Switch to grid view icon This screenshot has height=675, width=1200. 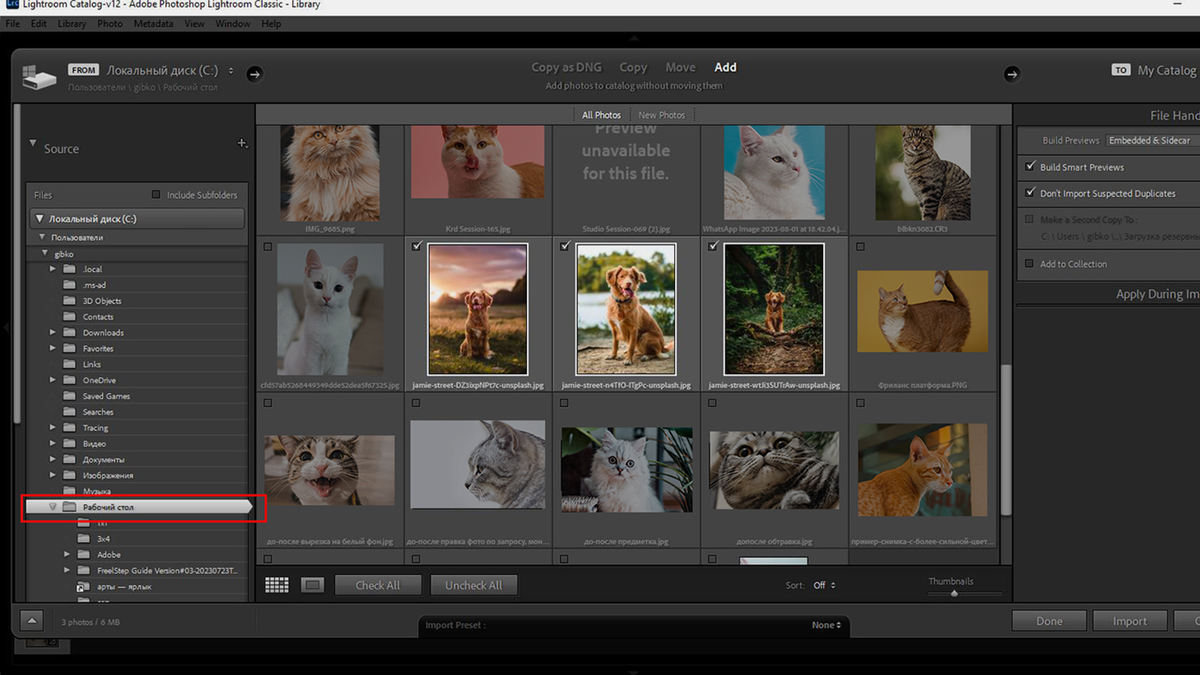277,585
